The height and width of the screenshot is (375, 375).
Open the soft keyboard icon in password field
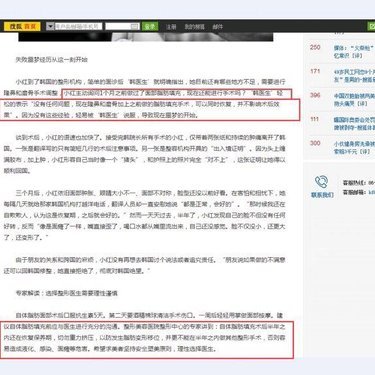(135, 26)
